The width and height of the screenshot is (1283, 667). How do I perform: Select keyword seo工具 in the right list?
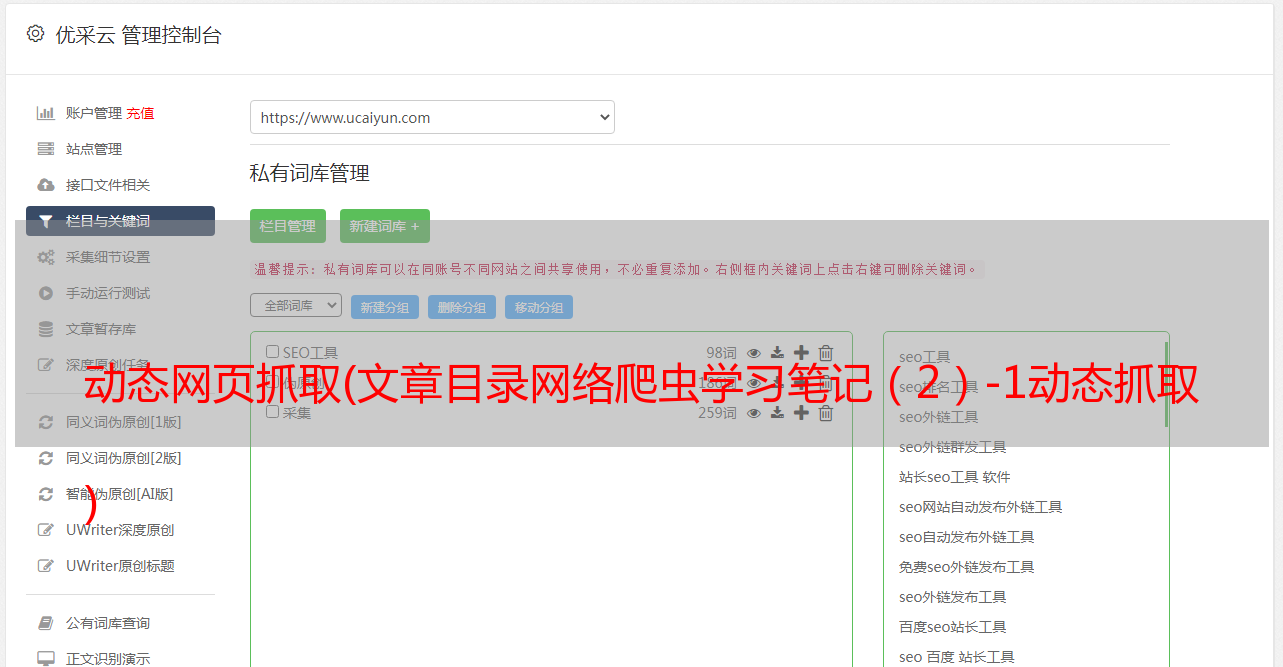pos(925,357)
